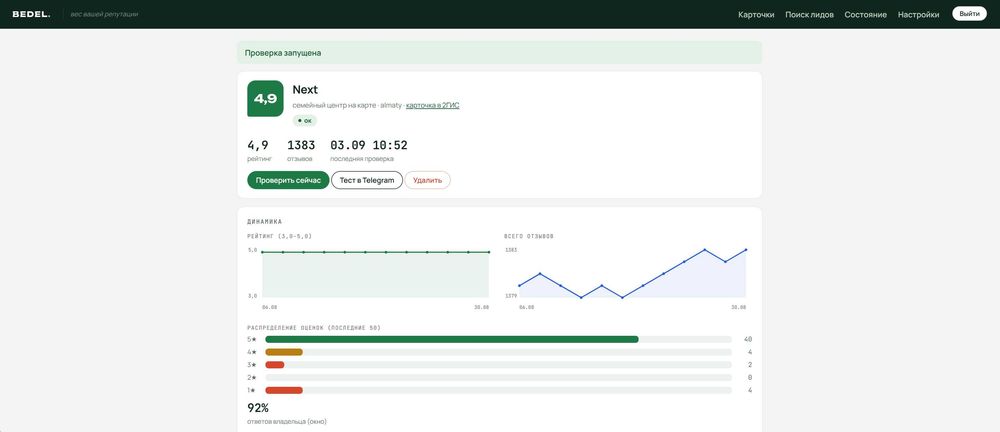Click the Динамика section heading
The width and height of the screenshot is (1000, 432).
click(264, 222)
